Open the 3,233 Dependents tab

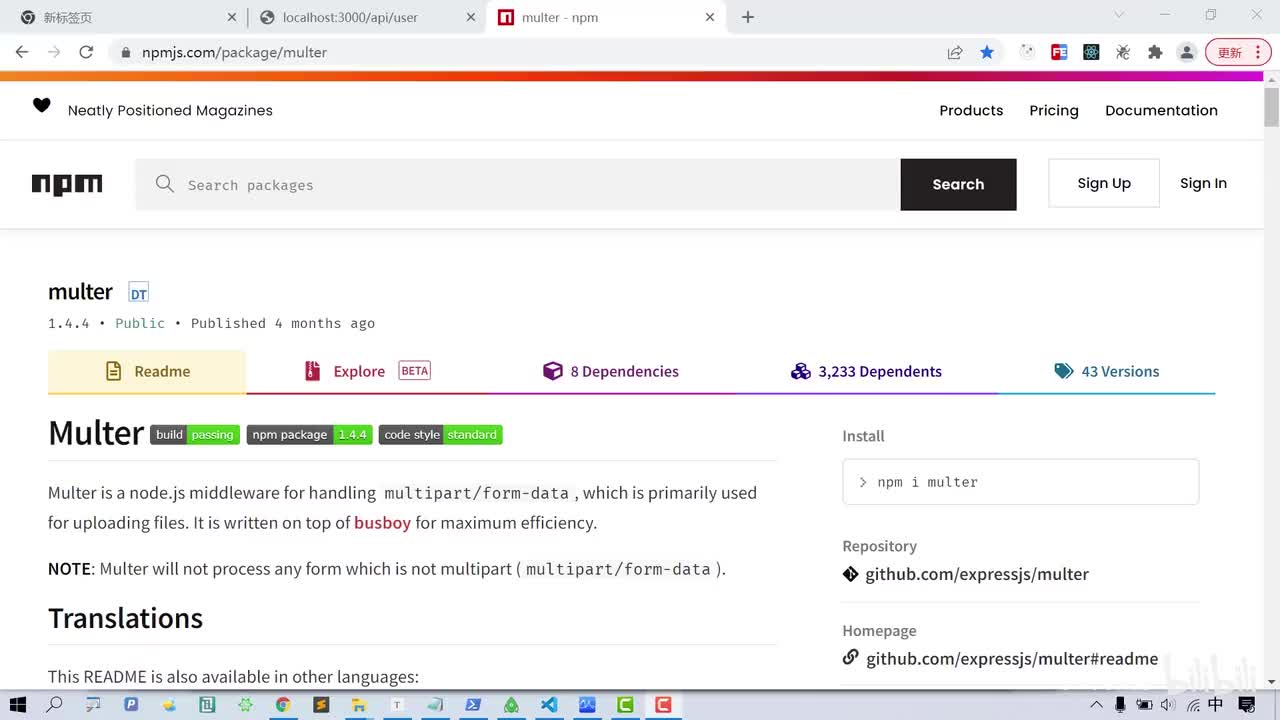(866, 371)
